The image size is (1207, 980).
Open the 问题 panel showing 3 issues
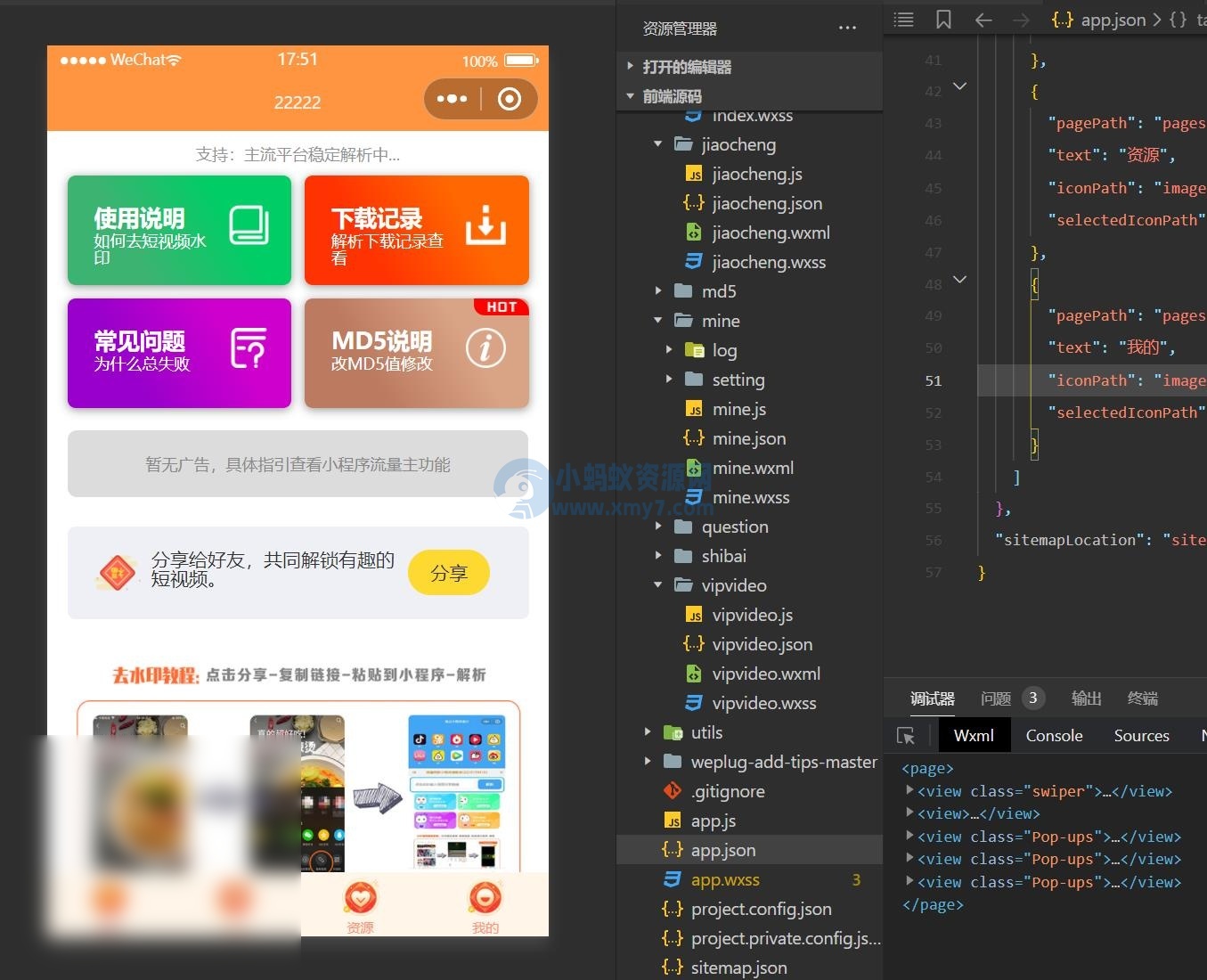pyautogui.click(x=995, y=698)
